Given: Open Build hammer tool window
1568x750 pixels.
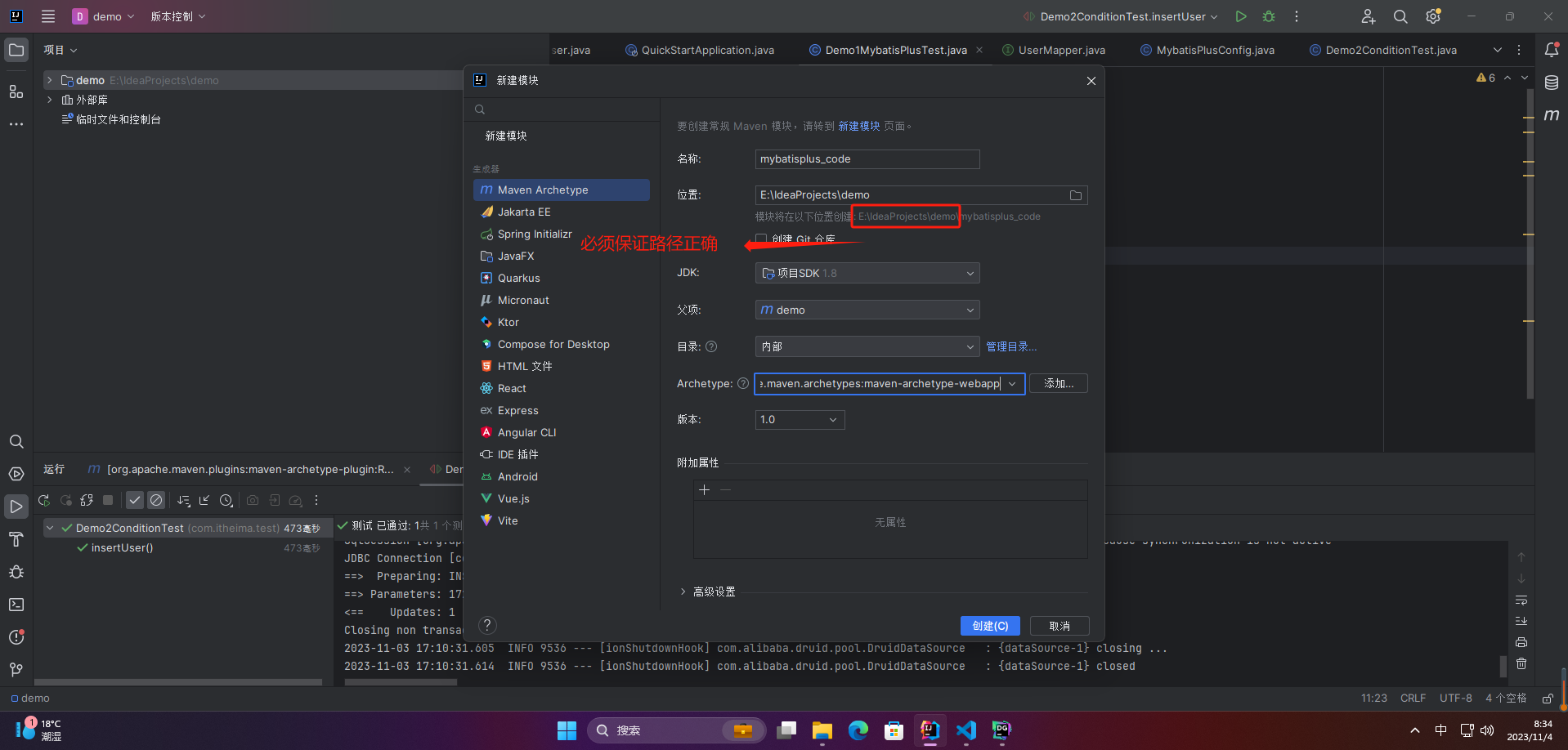Looking at the screenshot, I should point(16,539).
